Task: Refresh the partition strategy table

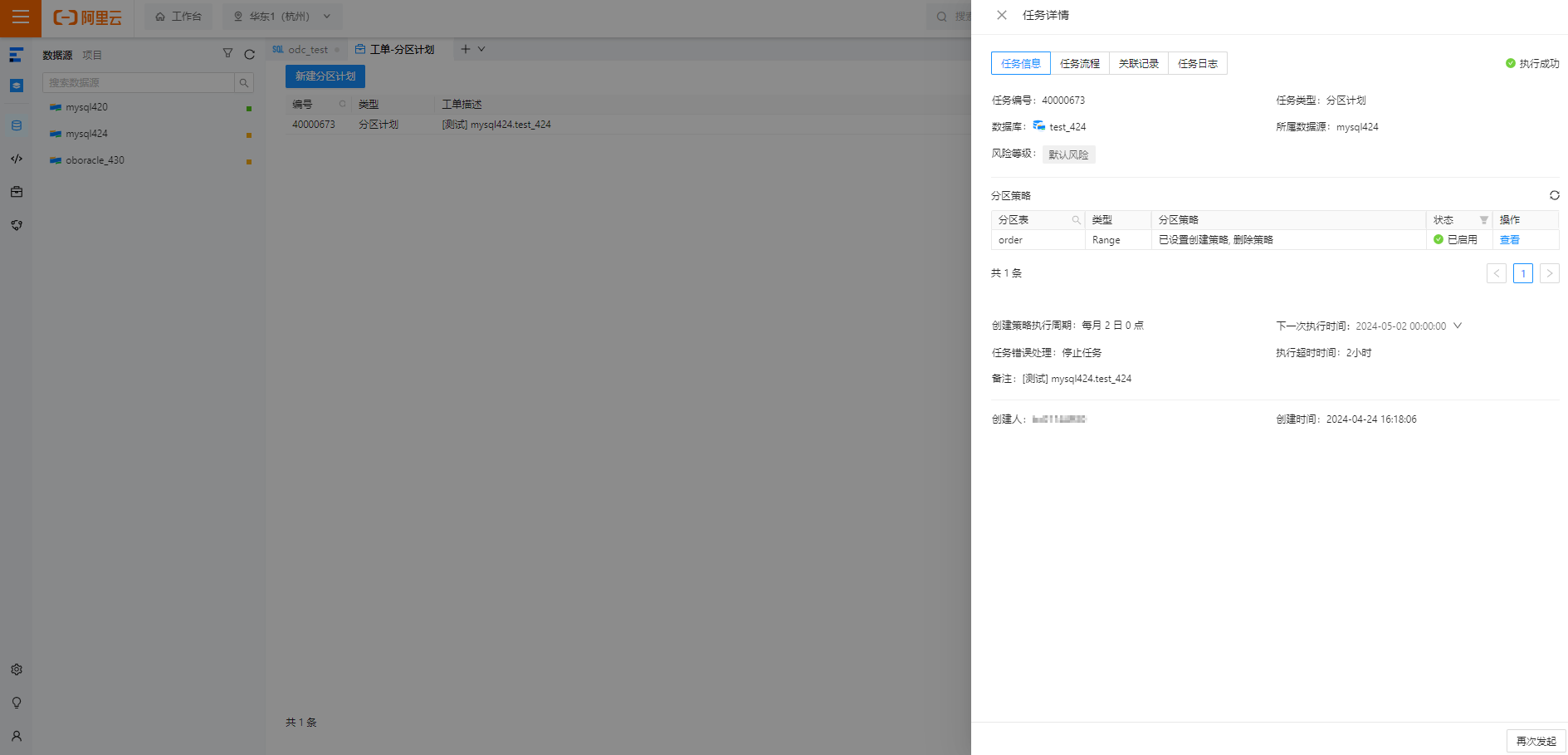Action: [1554, 195]
